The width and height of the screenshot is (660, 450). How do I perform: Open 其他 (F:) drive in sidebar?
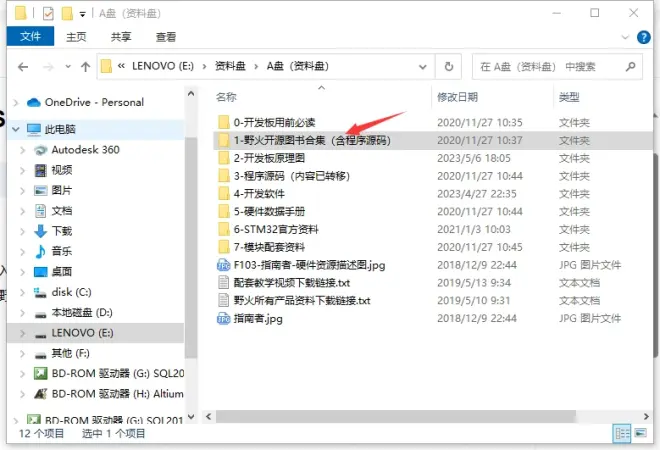tap(70, 353)
